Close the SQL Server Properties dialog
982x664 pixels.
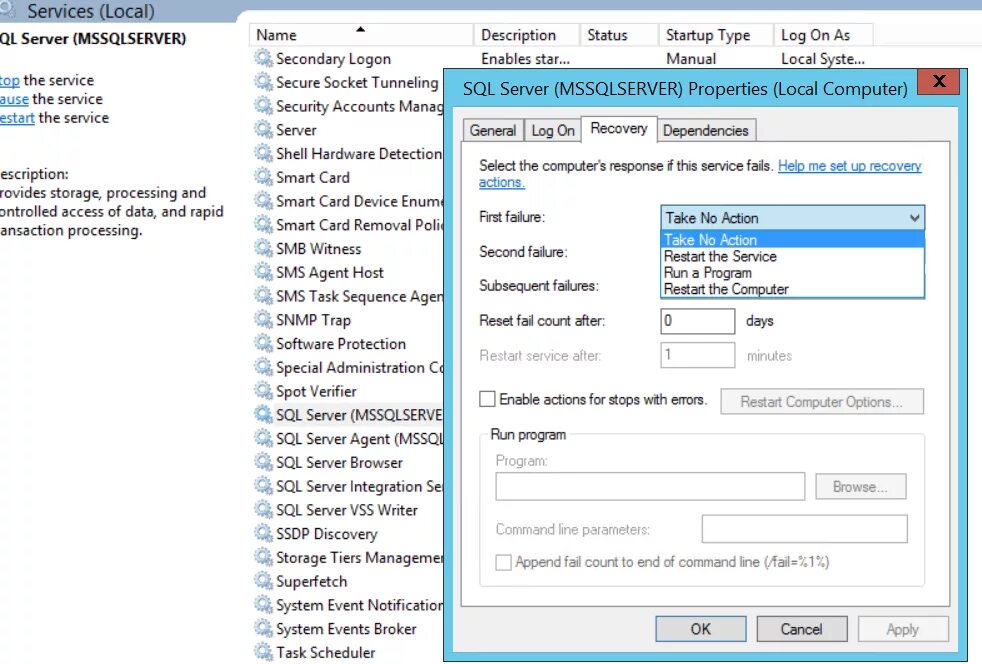pos(939,81)
